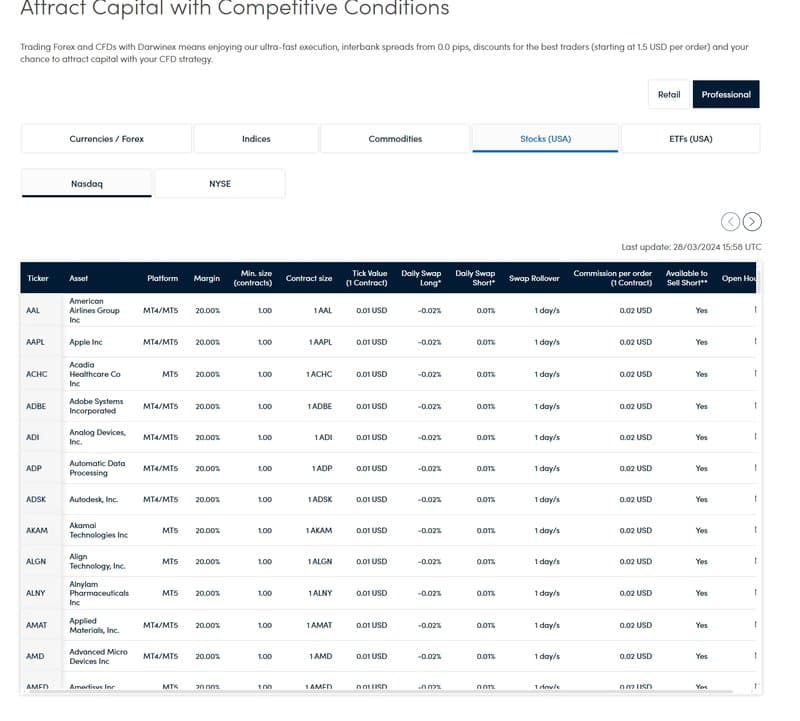The image size is (800, 721).
Task: Go to the ETFs (USA) tab
Action: click(x=690, y=139)
